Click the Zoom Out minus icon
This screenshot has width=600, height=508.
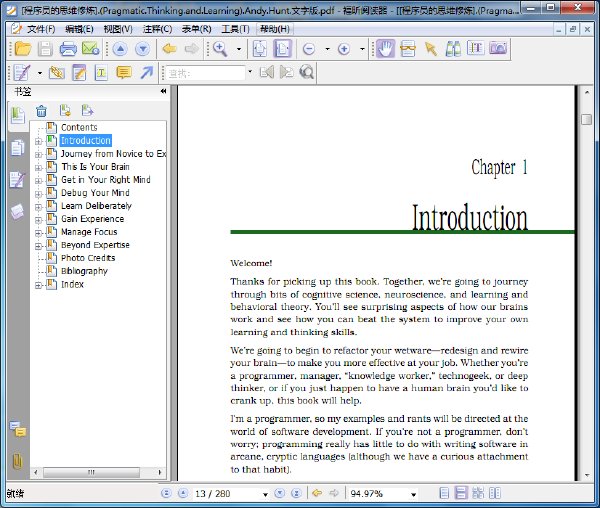click(309, 49)
